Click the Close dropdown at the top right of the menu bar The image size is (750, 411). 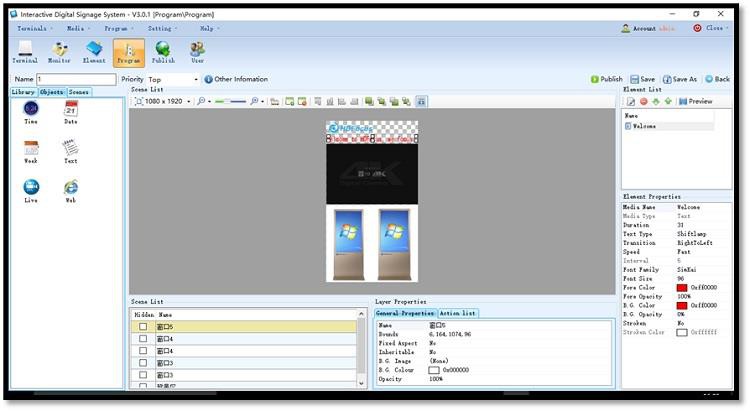point(711,28)
